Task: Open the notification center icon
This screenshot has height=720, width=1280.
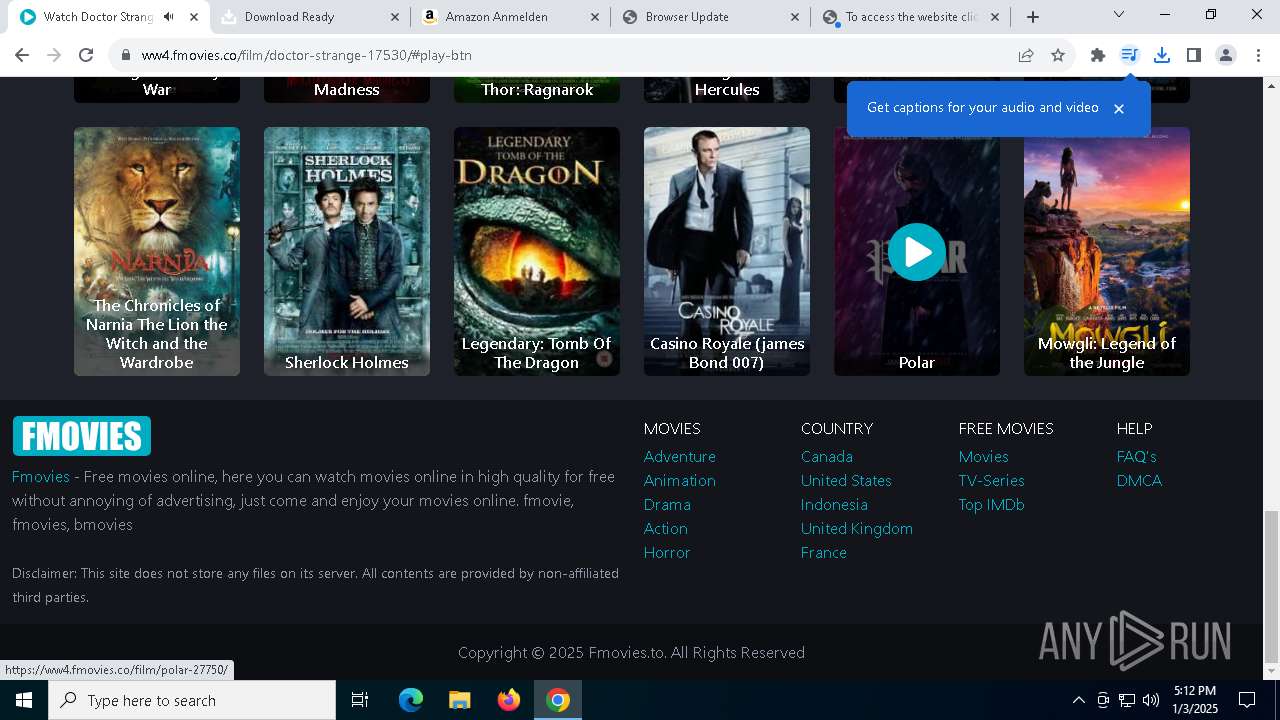Action: pyautogui.click(x=1247, y=700)
